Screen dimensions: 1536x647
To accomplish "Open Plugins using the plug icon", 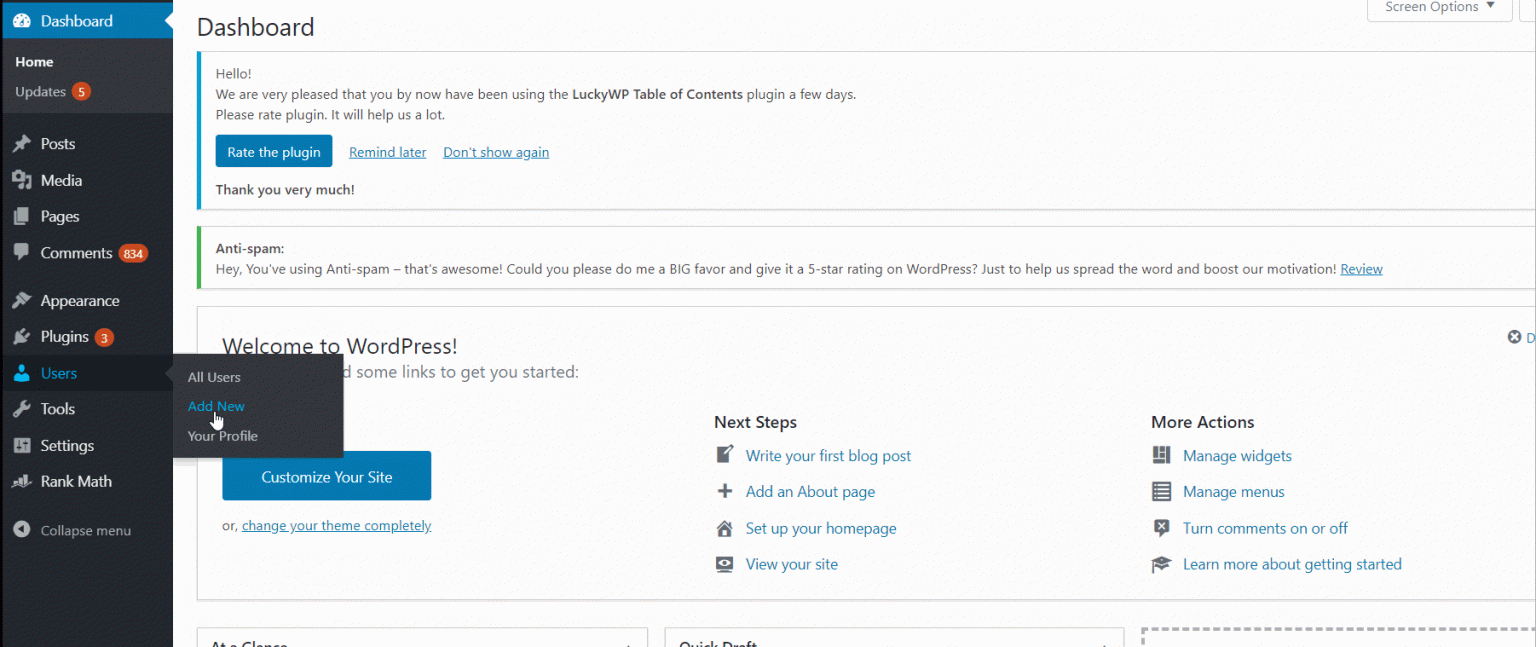I will [22, 336].
